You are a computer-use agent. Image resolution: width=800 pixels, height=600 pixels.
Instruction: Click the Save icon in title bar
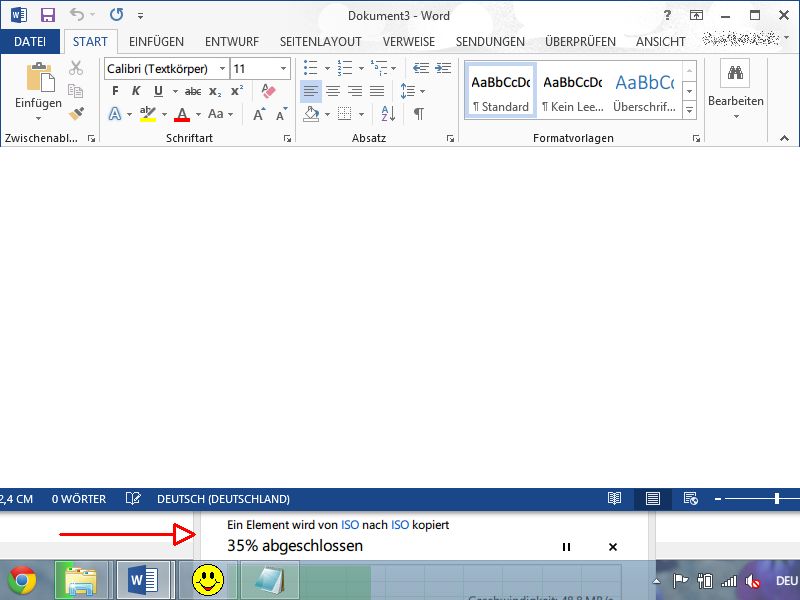coord(47,15)
